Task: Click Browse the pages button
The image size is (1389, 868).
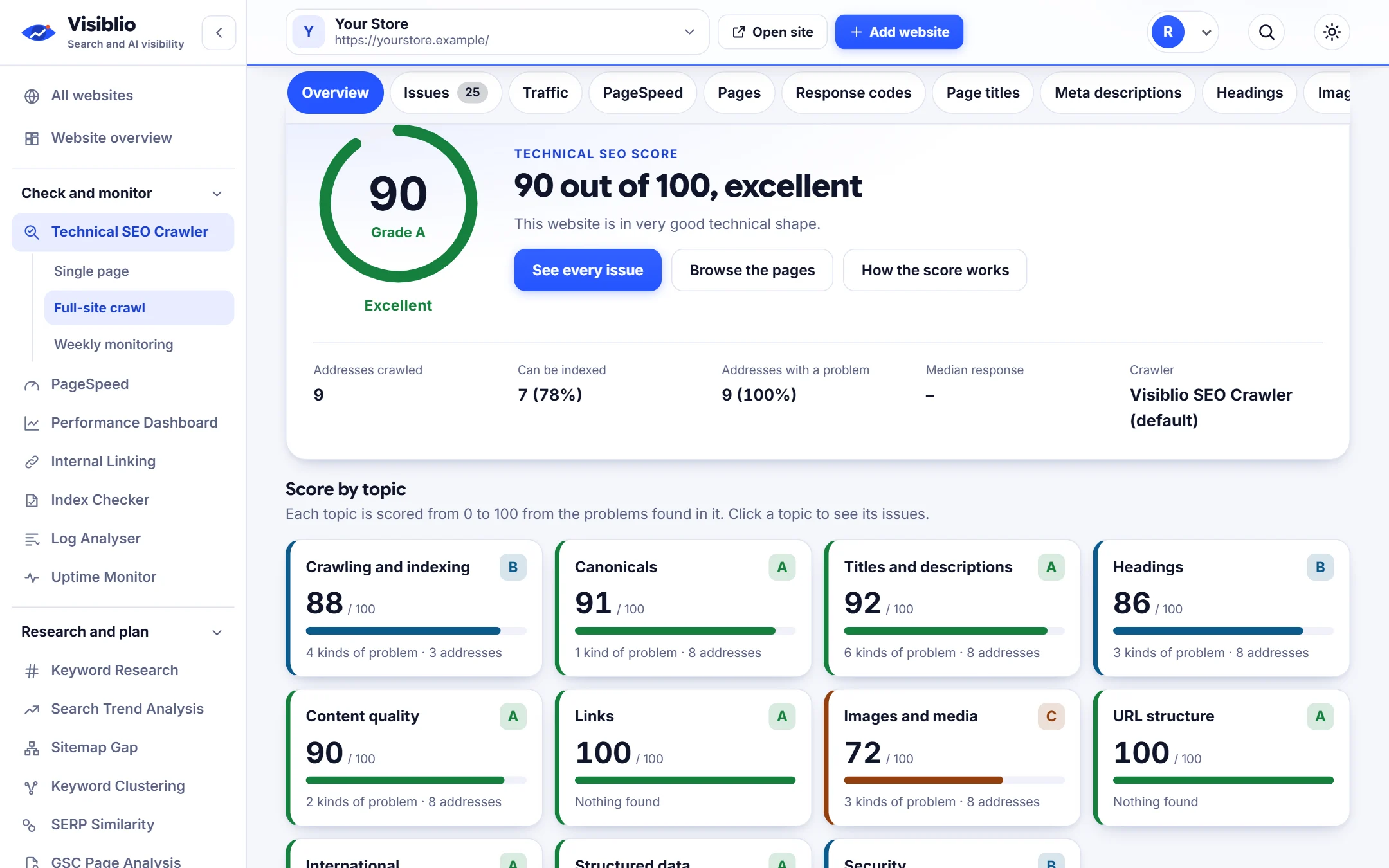Action: (752, 270)
